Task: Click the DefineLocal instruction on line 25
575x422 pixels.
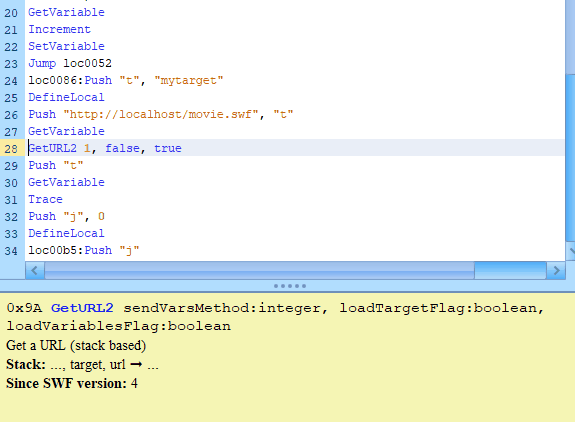Action: click(x=66, y=97)
